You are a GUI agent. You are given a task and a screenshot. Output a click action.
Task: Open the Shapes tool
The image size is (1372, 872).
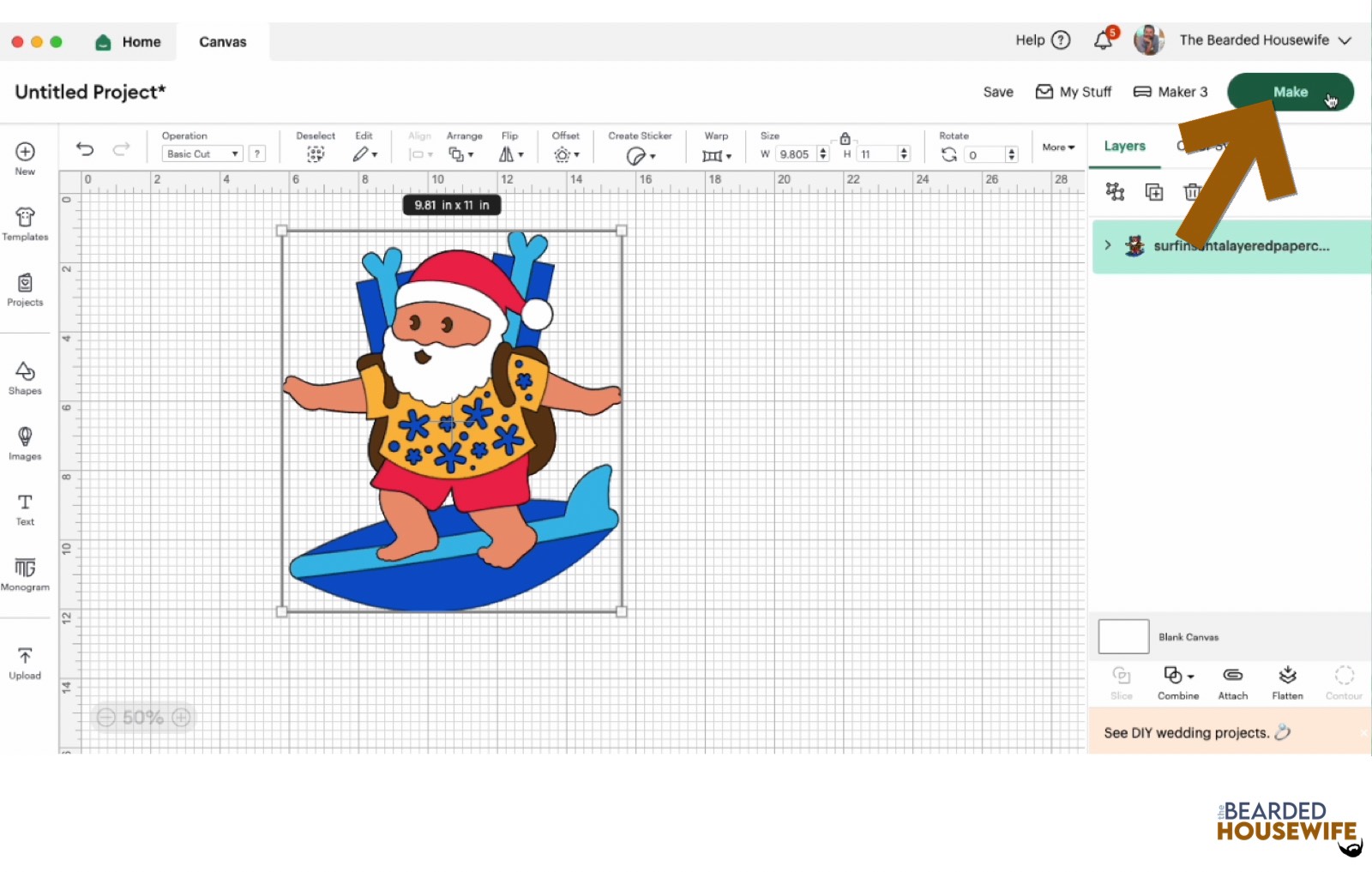25,378
